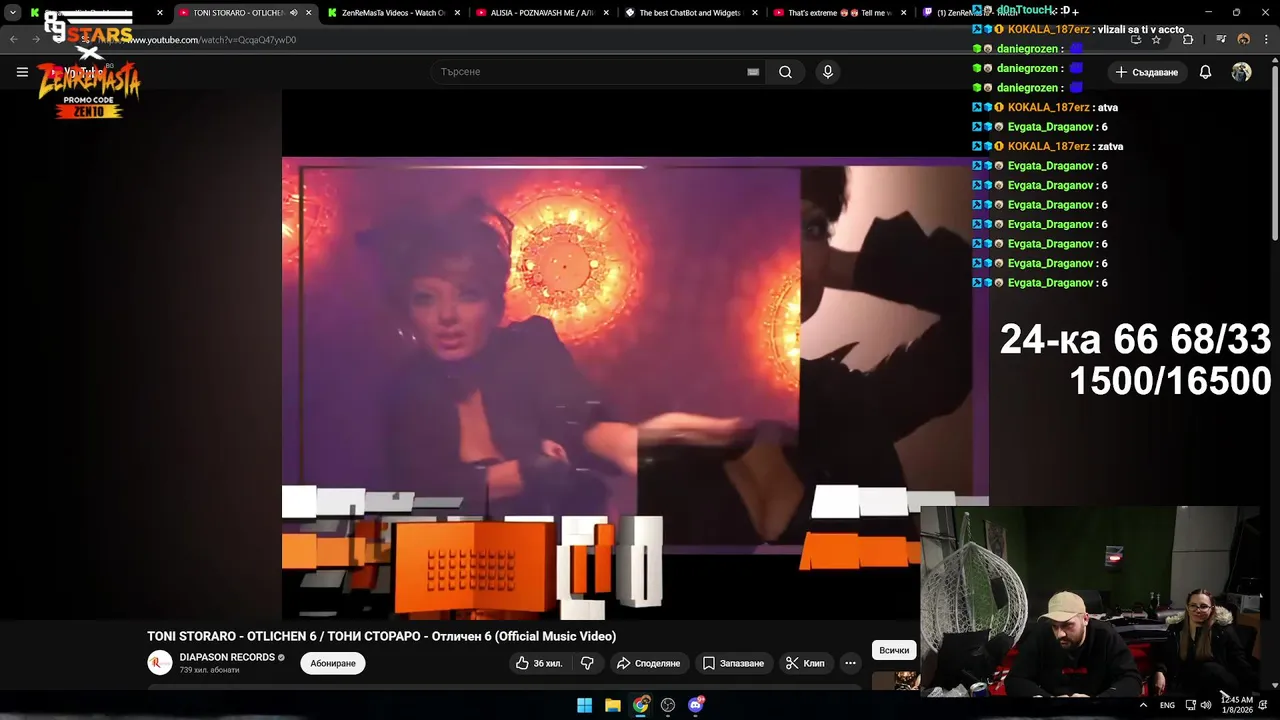Click the 739 хил. абонати subscriber count
Viewport: 1280px width, 720px height.
[209, 670]
